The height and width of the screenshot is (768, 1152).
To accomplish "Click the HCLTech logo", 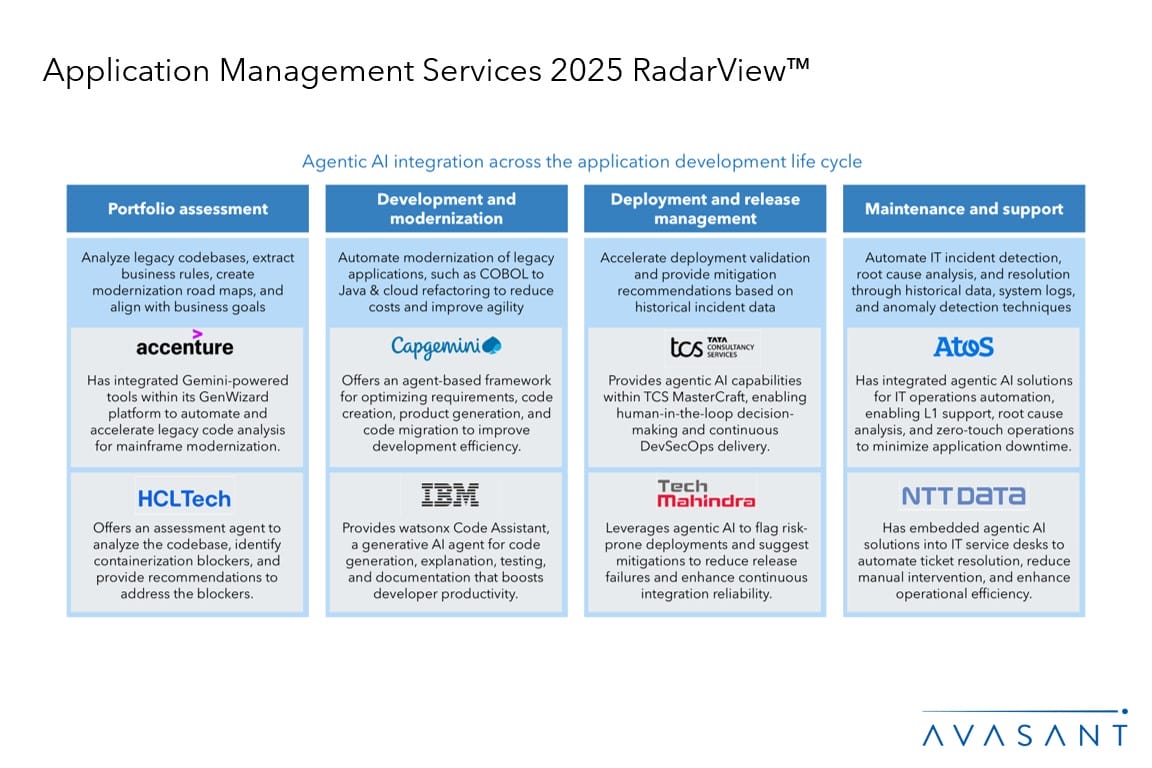I will pos(184,498).
